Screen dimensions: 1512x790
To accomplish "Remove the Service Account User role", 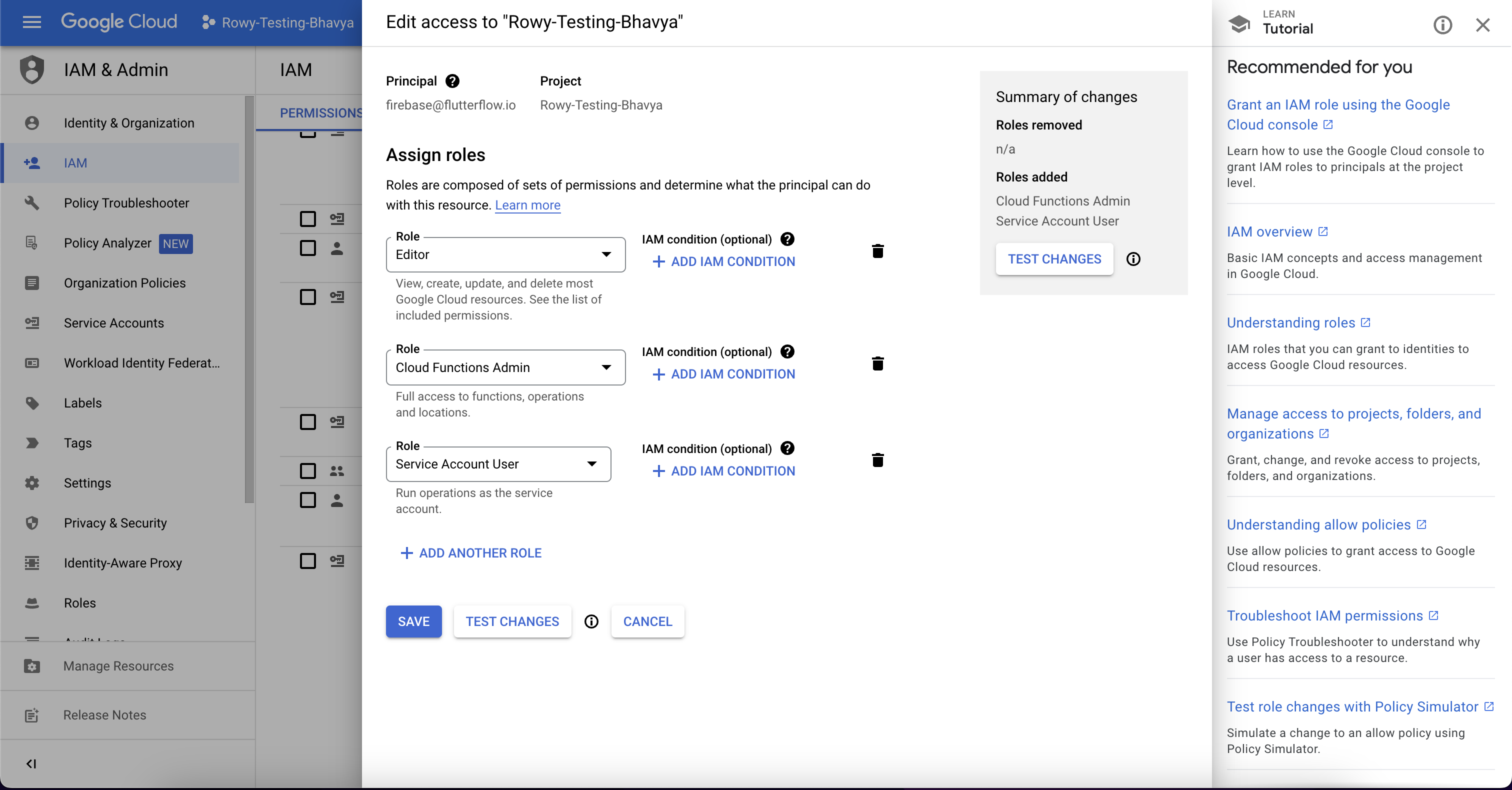I will coord(877,460).
